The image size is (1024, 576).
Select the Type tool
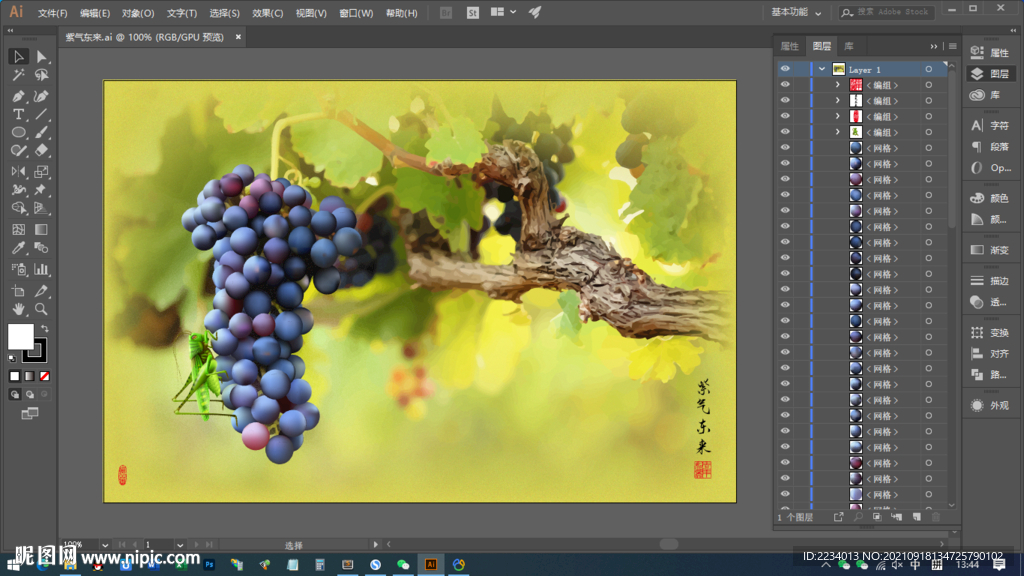click(18, 114)
